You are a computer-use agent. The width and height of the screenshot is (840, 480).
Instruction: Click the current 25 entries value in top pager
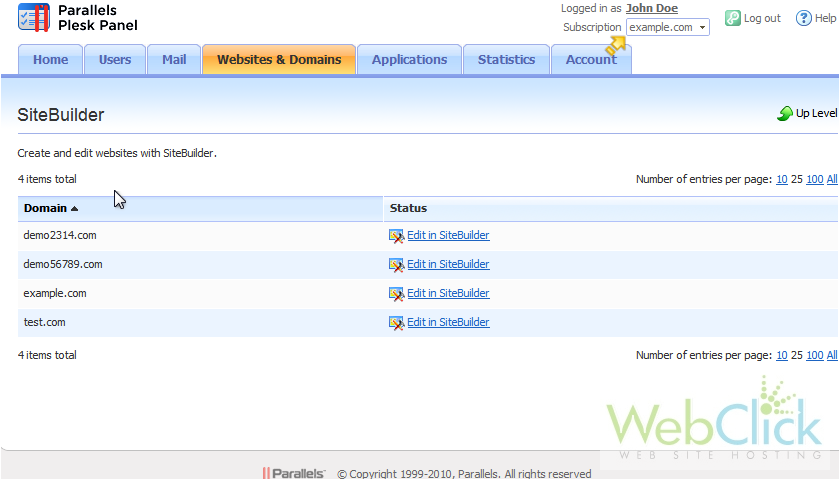[x=797, y=179]
